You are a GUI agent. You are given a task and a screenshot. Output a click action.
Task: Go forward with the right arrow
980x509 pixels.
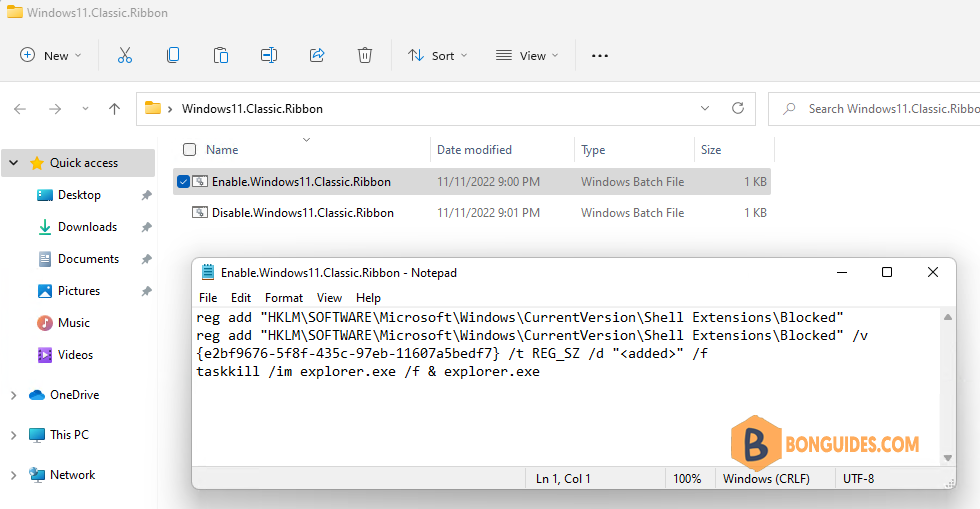click(x=55, y=109)
